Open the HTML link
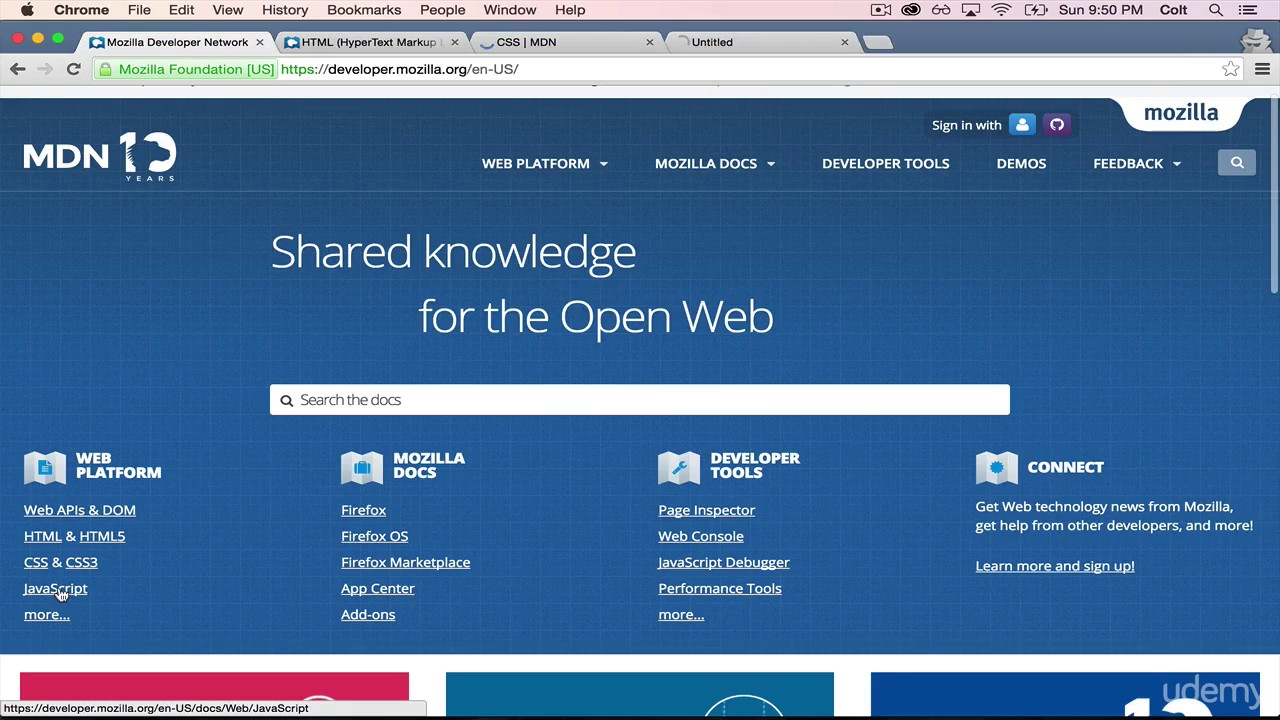 (x=42, y=536)
